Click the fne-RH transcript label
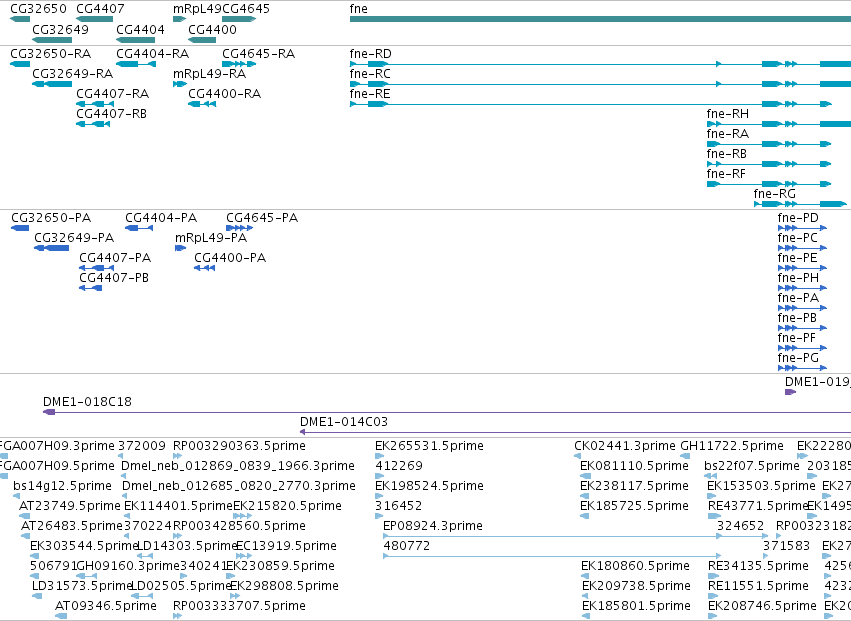The width and height of the screenshot is (851, 621). (x=727, y=113)
